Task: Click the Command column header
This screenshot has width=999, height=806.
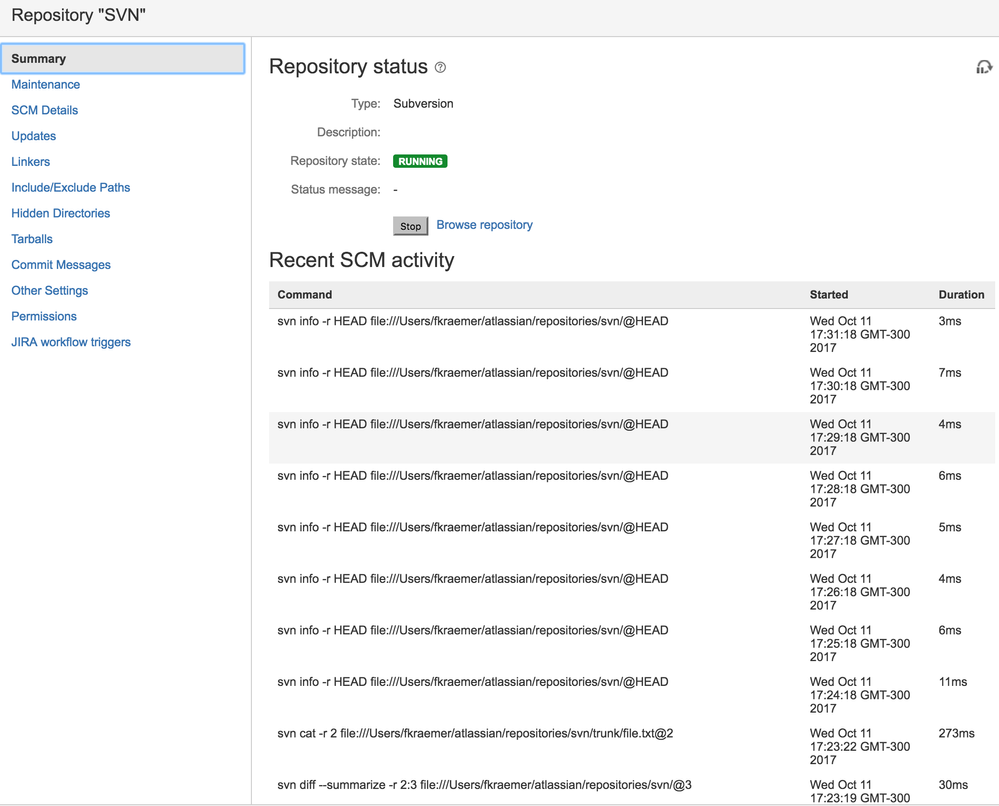Action: (305, 294)
